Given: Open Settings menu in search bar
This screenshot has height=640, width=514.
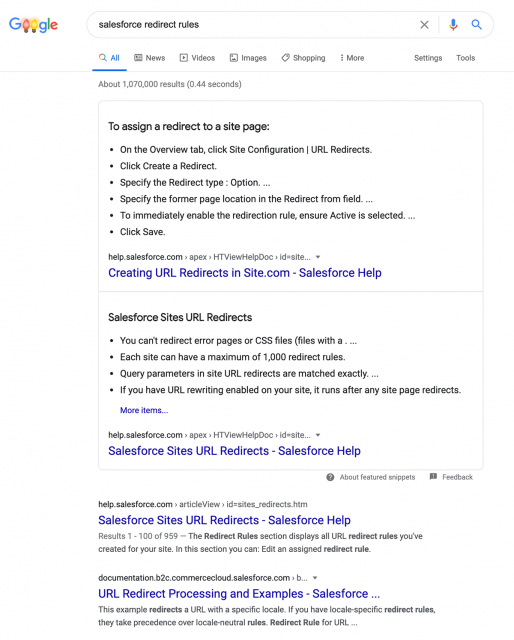Looking at the screenshot, I should click(428, 58).
